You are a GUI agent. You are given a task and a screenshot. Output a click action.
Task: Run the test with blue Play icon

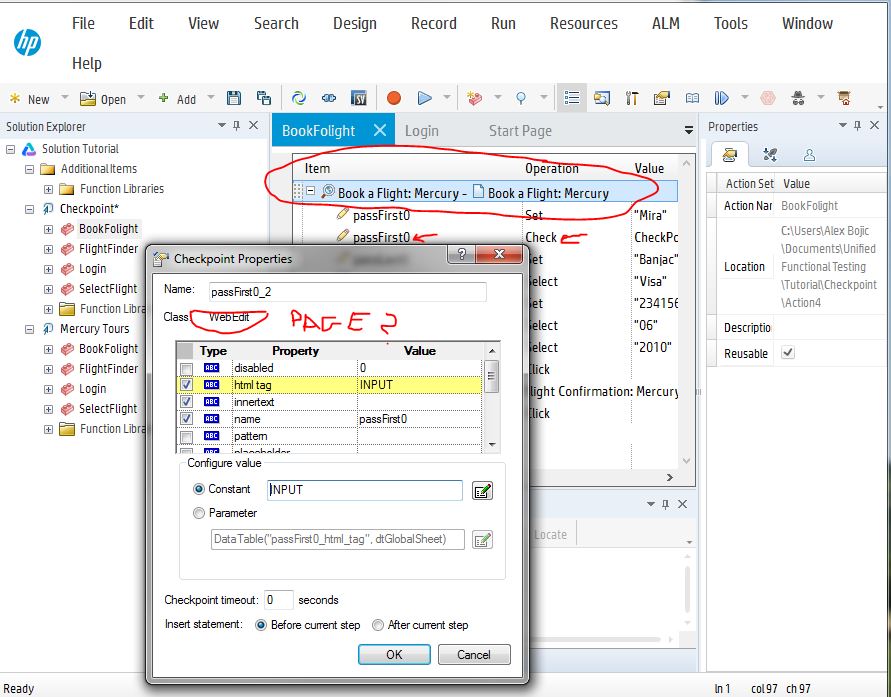424,98
